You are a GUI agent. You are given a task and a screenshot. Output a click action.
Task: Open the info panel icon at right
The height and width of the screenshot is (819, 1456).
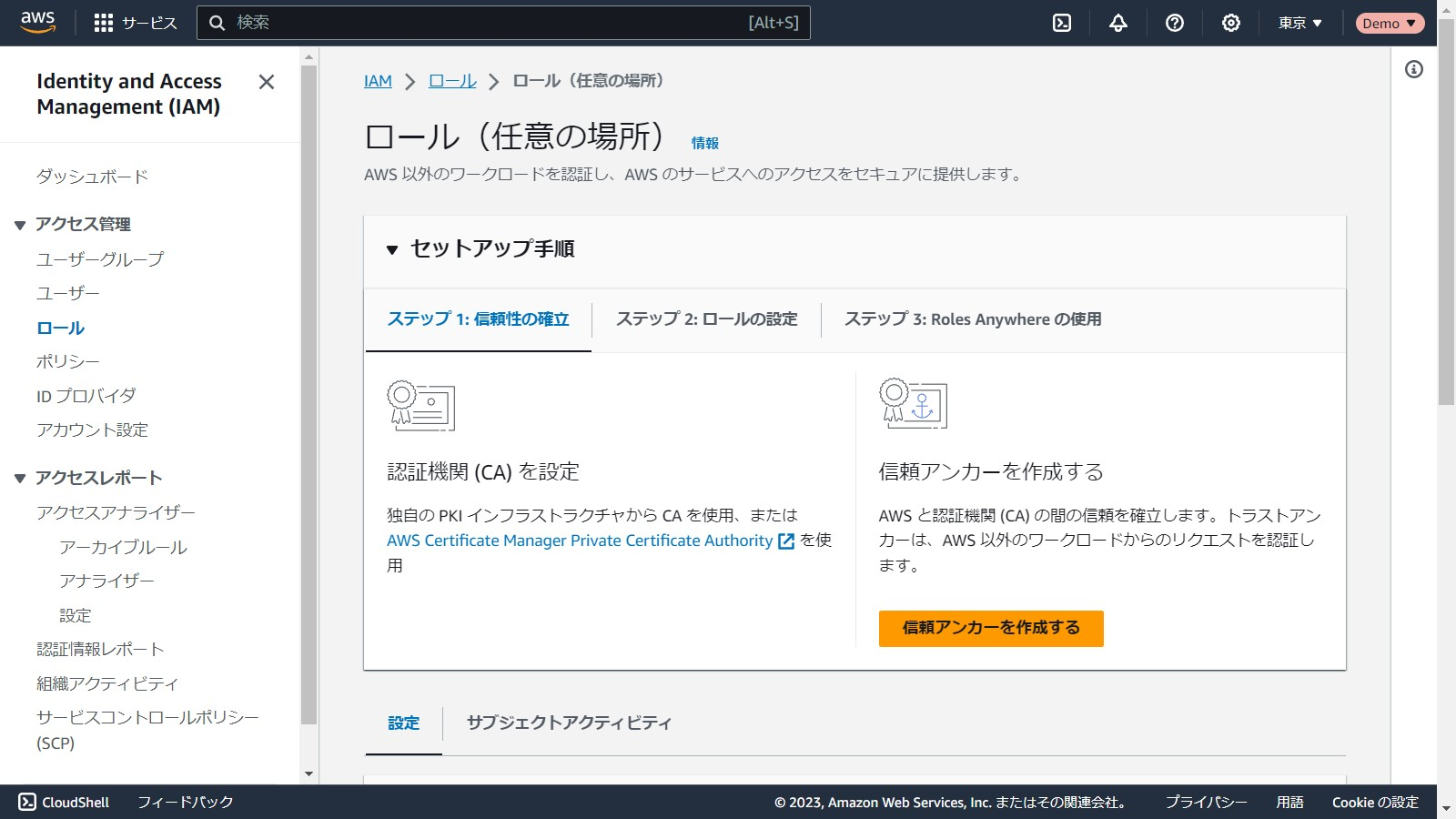click(1414, 69)
